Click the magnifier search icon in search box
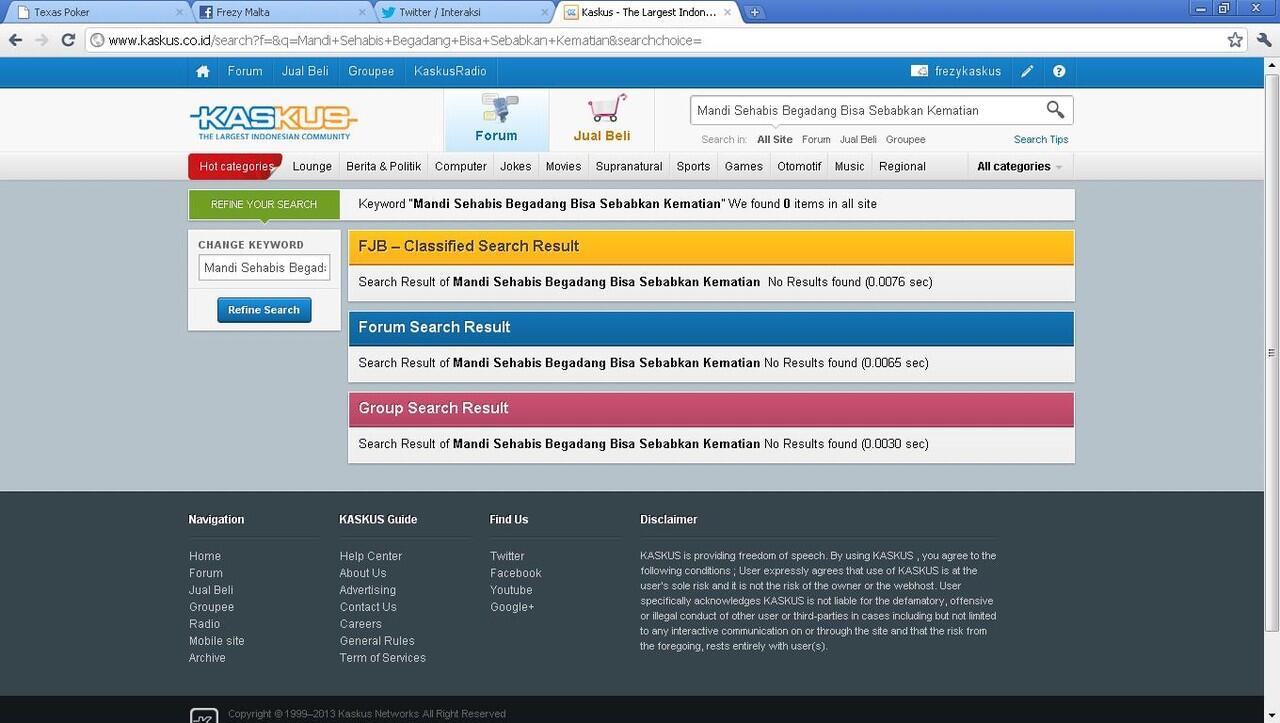Image resolution: width=1280 pixels, height=723 pixels. coord(1055,110)
